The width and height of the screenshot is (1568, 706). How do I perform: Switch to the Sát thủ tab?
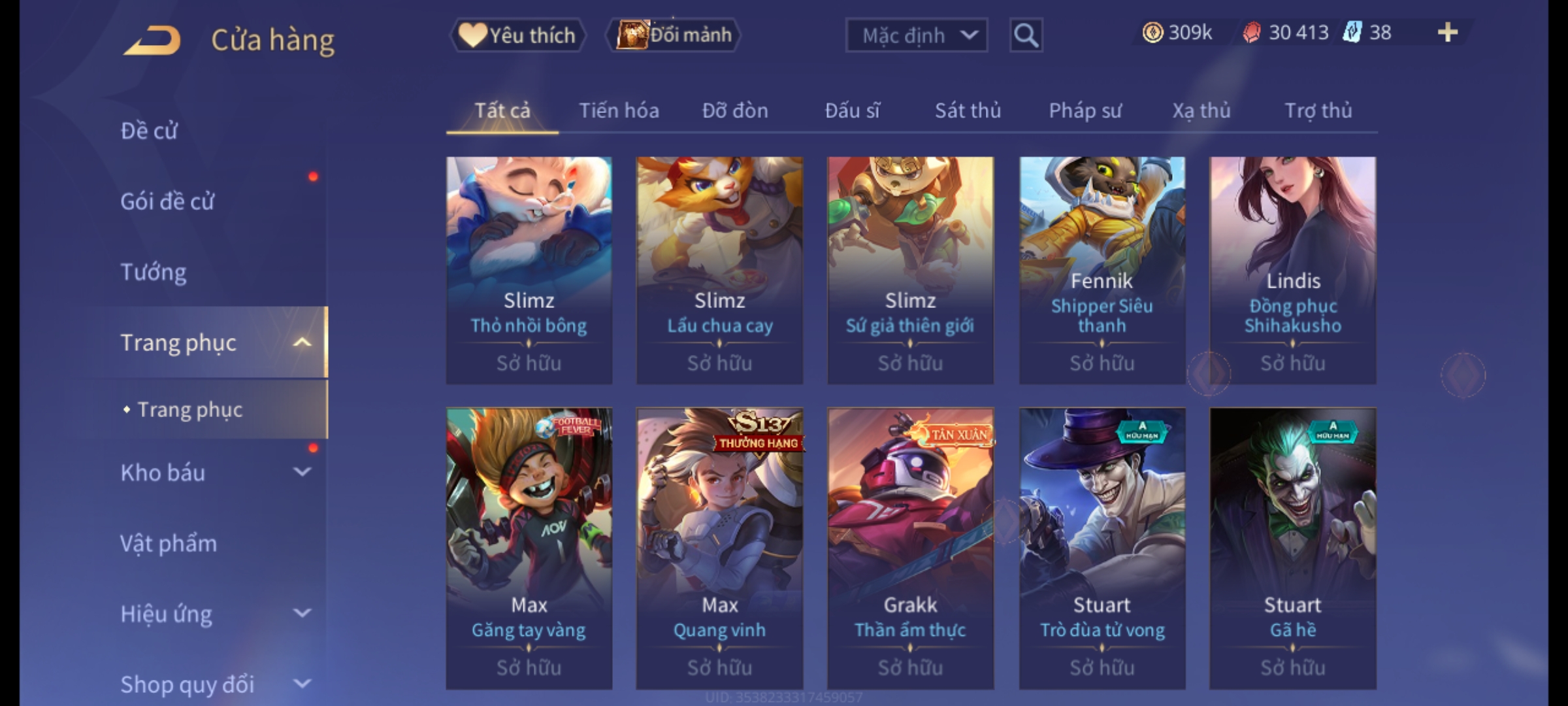pyautogui.click(x=968, y=110)
